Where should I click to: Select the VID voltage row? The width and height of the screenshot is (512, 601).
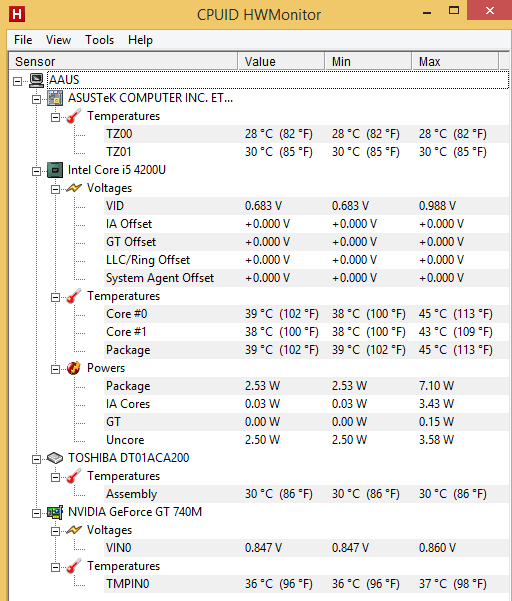(x=306, y=206)
